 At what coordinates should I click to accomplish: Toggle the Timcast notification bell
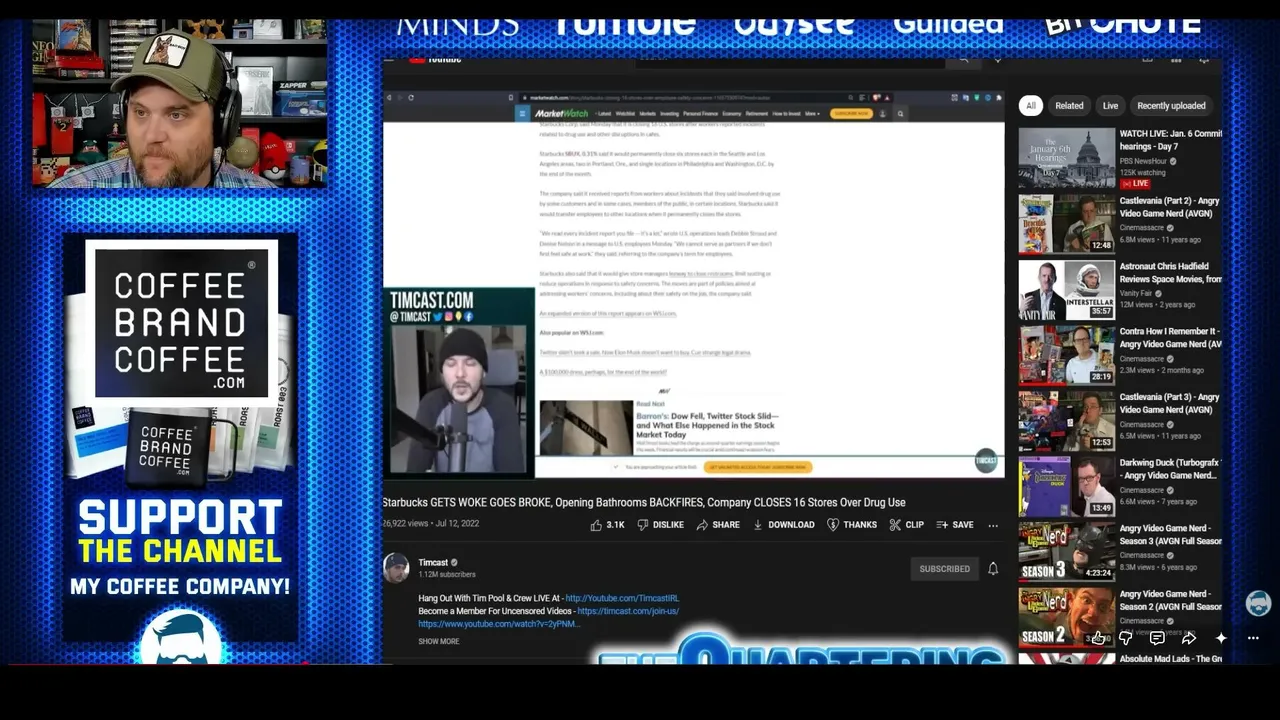(x=993, y=568)
